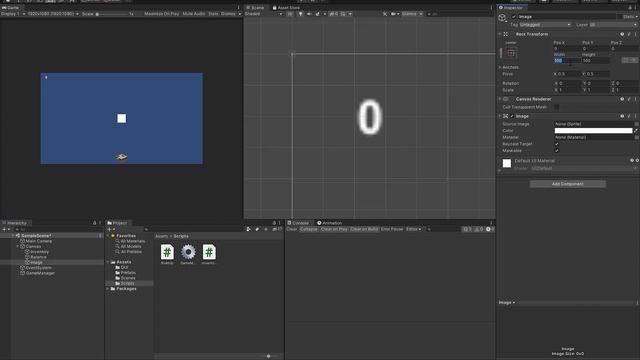Viewport: 640px width, 360px height.
Task: Open the Scene view Gizmos dropdown
Action: click(412, 14)
